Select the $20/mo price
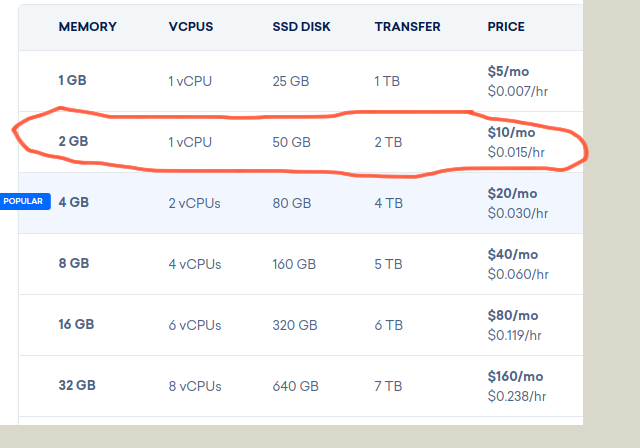The width and height of the screenshot is (640, 448). [x=512, y=193]
